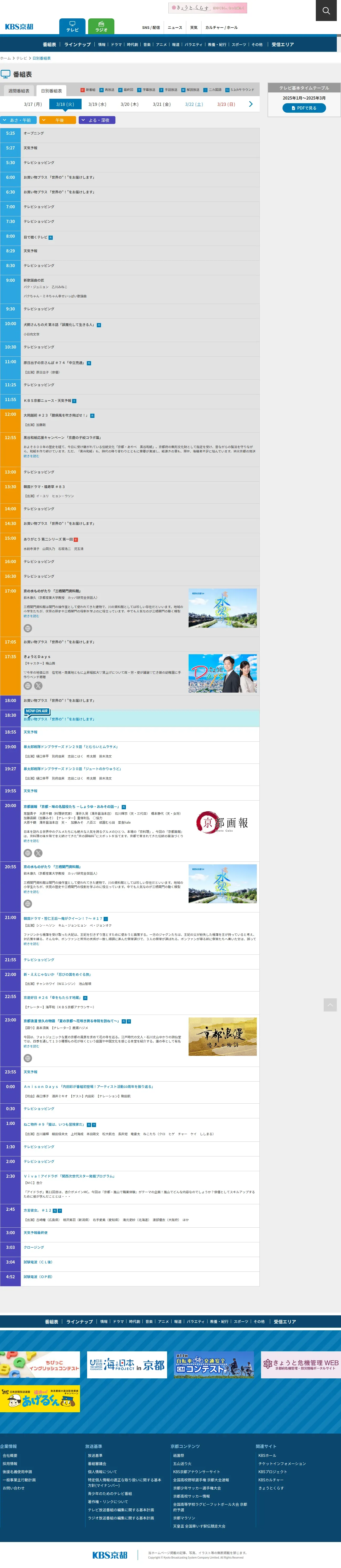
Task: Go to the KBS京都 logo in the header
Action: [19, 27]
